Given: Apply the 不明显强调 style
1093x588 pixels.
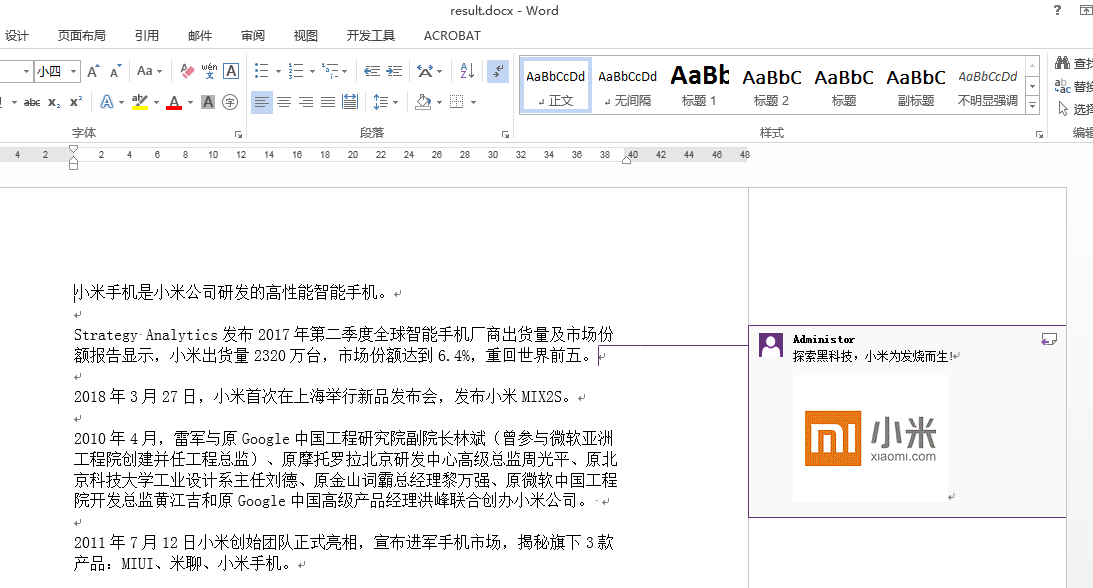Looking at the screenshot, I should 988,84.
